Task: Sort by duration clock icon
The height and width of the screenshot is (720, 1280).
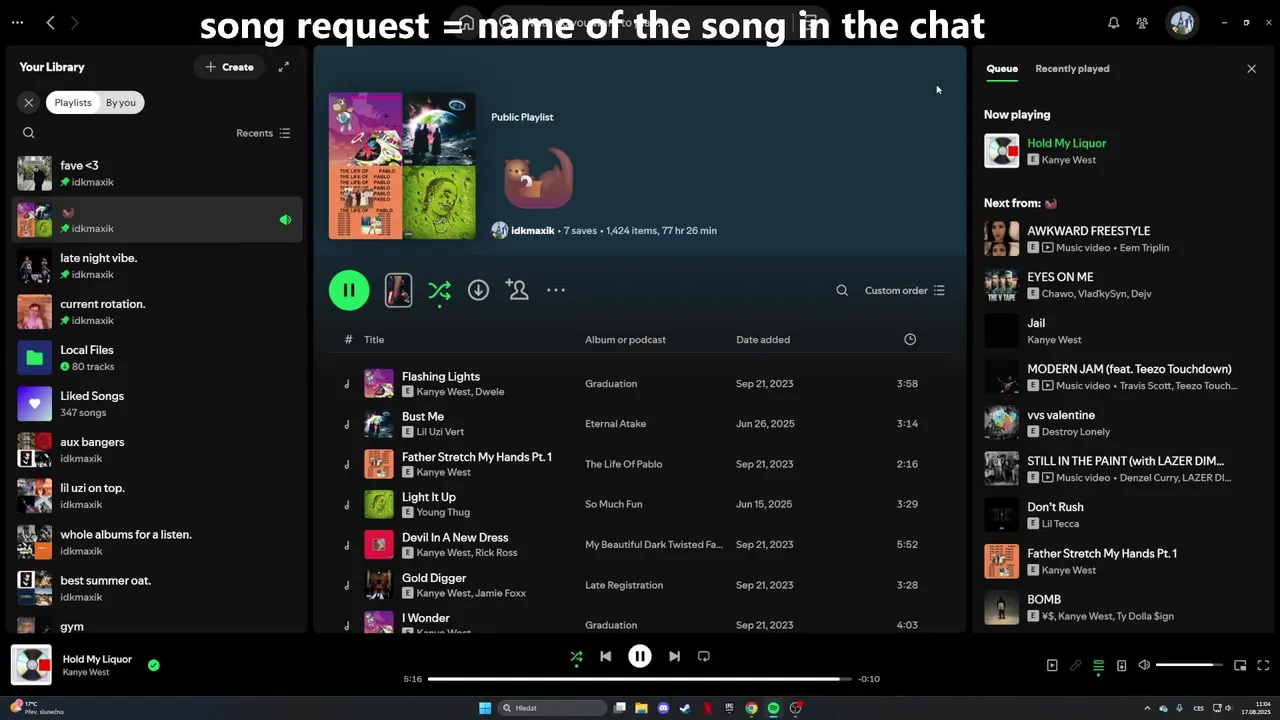Action: coord(910,340)
